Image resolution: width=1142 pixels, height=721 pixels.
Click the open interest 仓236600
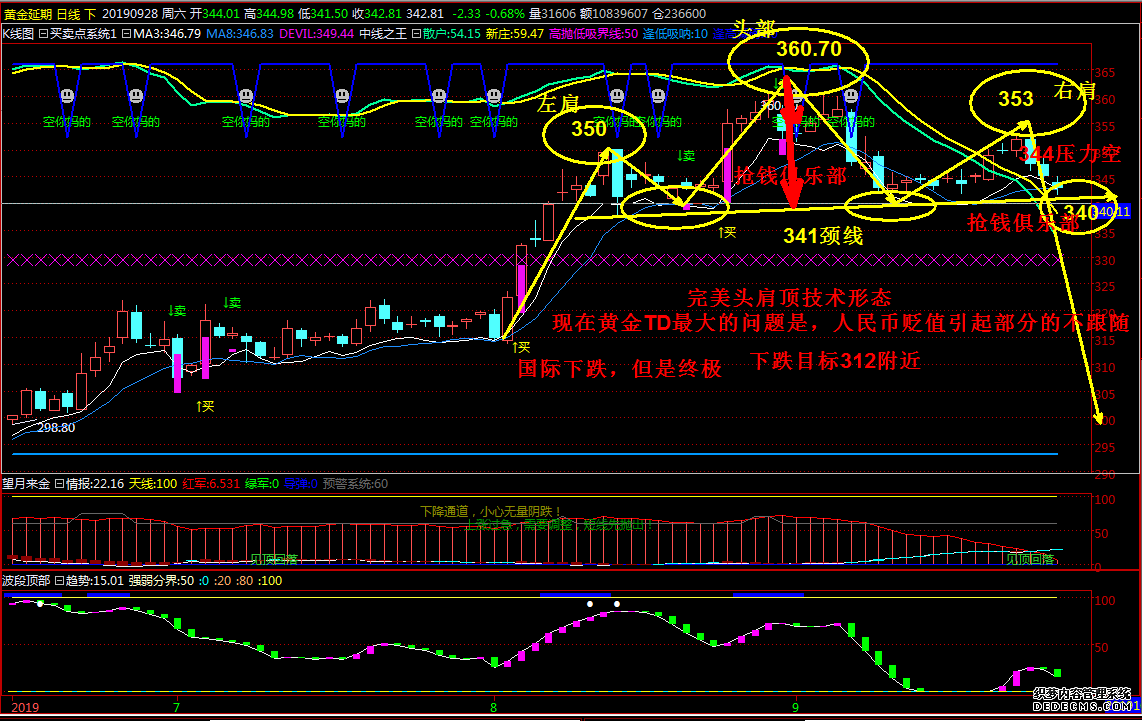pos(679,14)
